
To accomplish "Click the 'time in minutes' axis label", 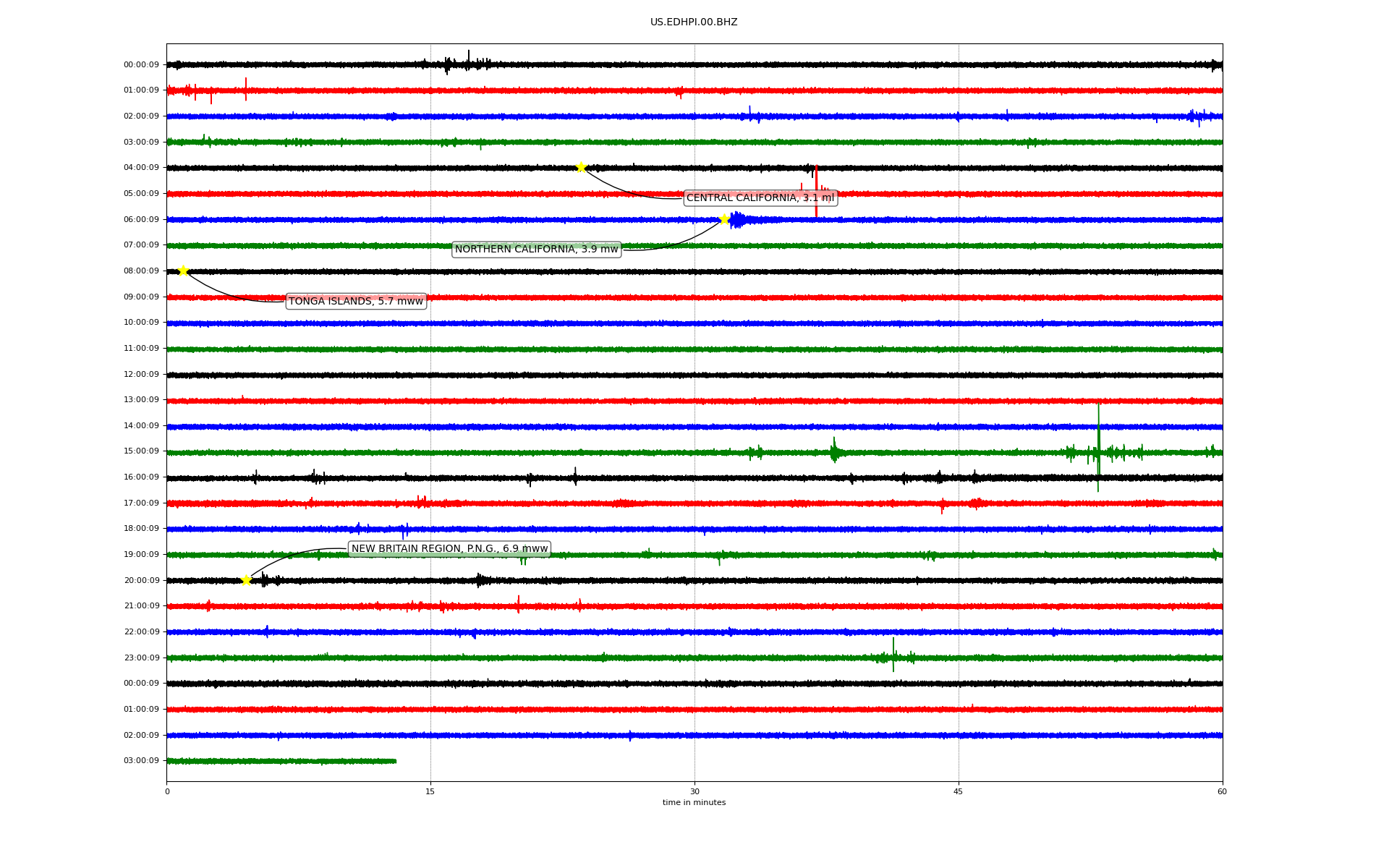I will [694, 802].
